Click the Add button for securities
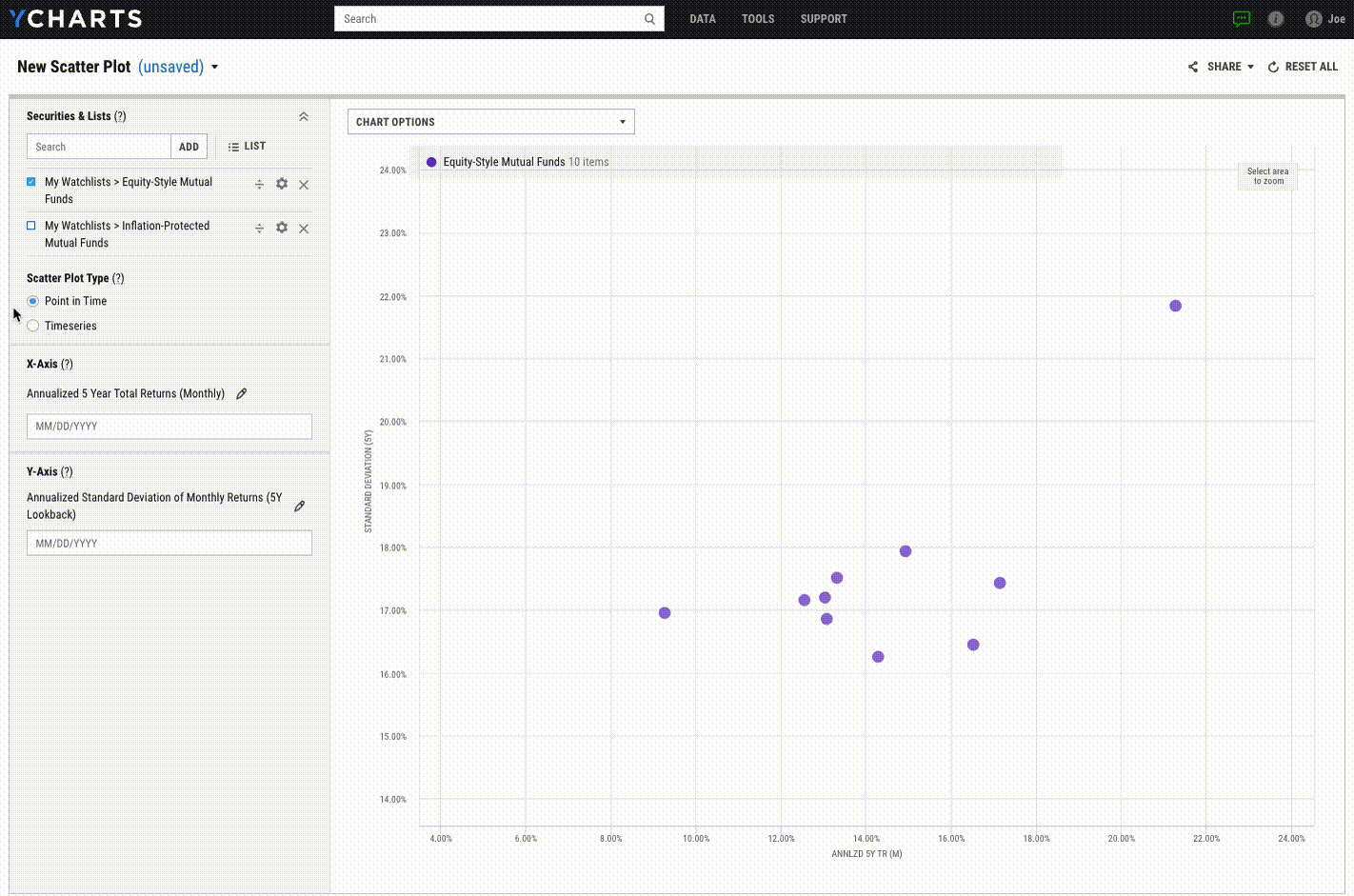This screenshot has width=1354, height=896. point(189,147)
